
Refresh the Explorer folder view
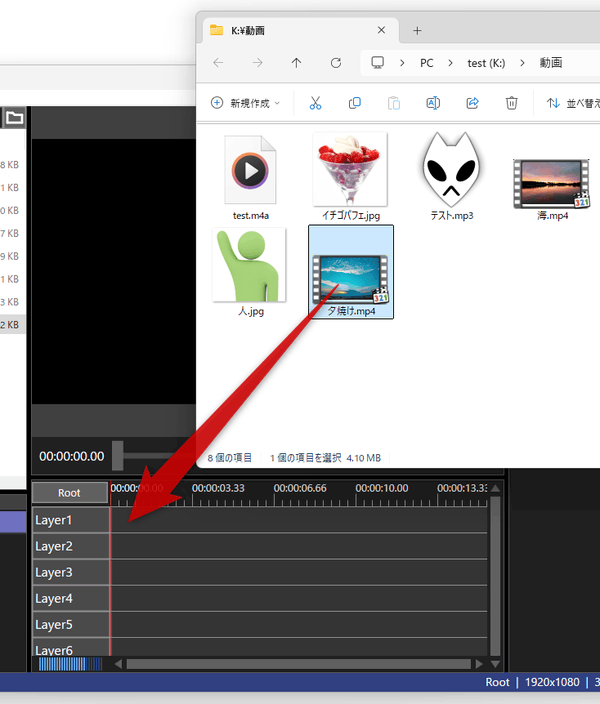pos(335,63)
